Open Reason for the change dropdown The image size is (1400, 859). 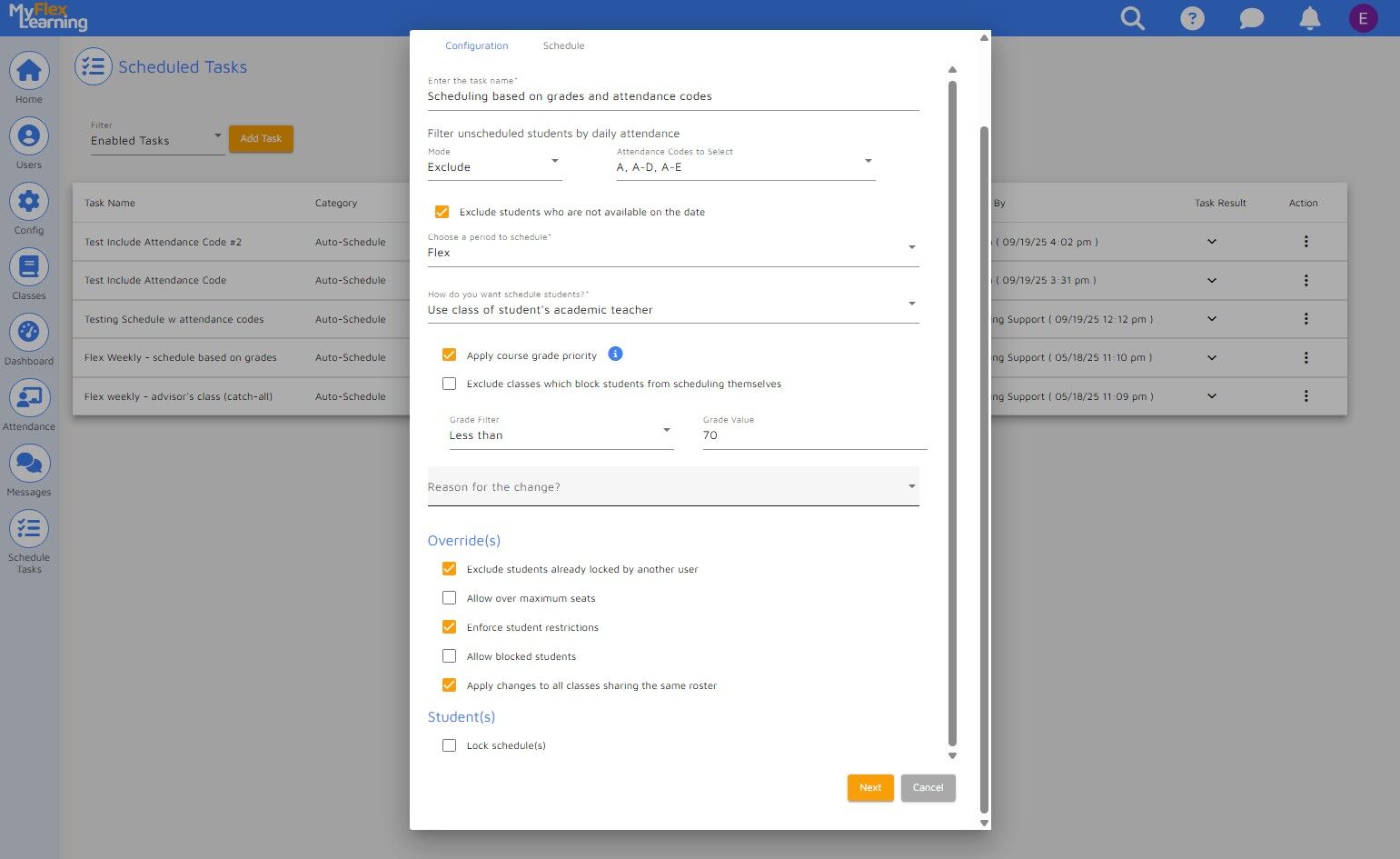(x=673, y=486)
